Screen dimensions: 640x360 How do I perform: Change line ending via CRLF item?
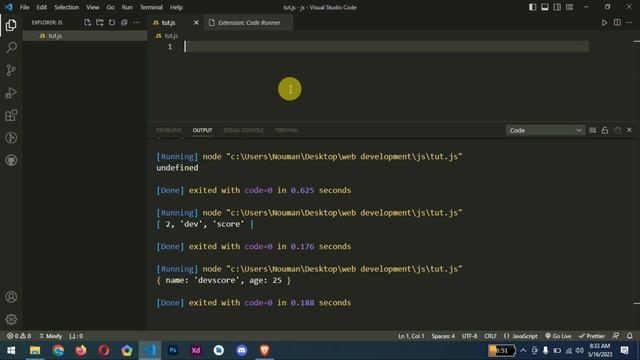(x=490, y=336)
